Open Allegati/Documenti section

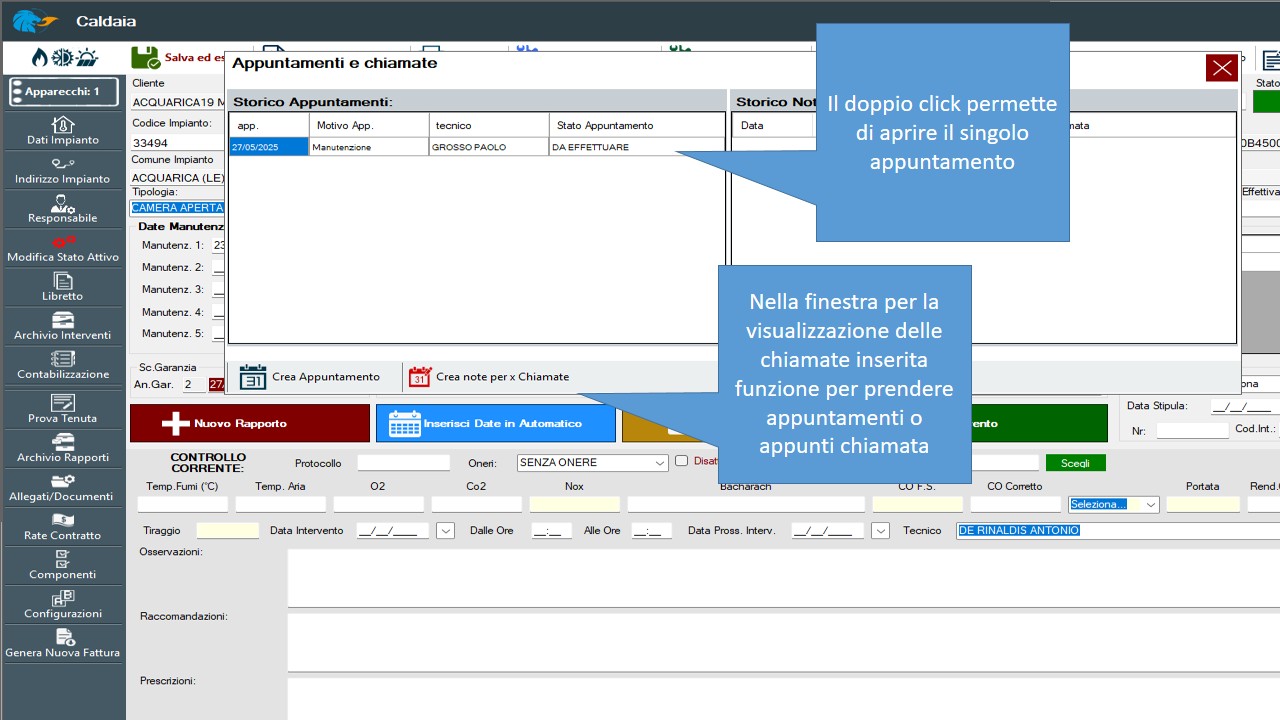pos(63,487)
